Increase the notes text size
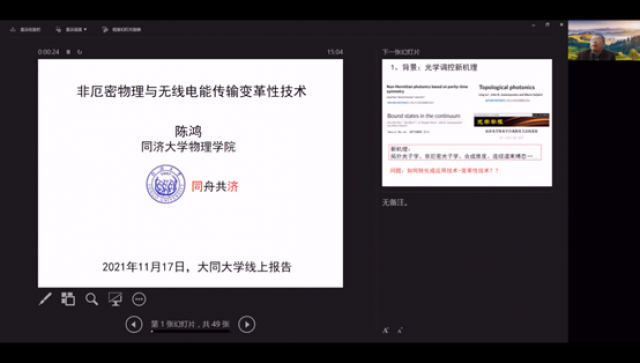Image resolution: width=640 pixels, height=363 pixels. [x=385, y=330]
